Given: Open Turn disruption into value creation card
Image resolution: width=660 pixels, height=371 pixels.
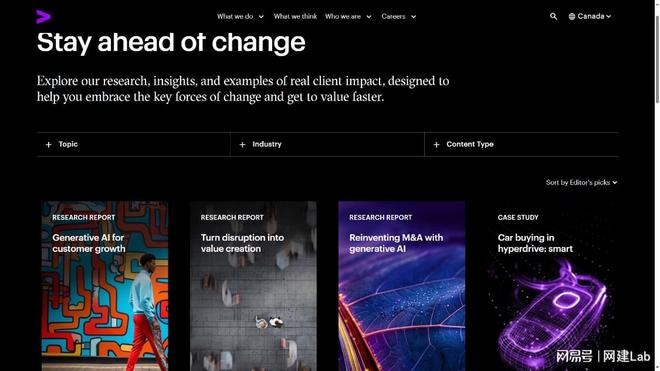Looking at the screenshot, I should 253,286.
